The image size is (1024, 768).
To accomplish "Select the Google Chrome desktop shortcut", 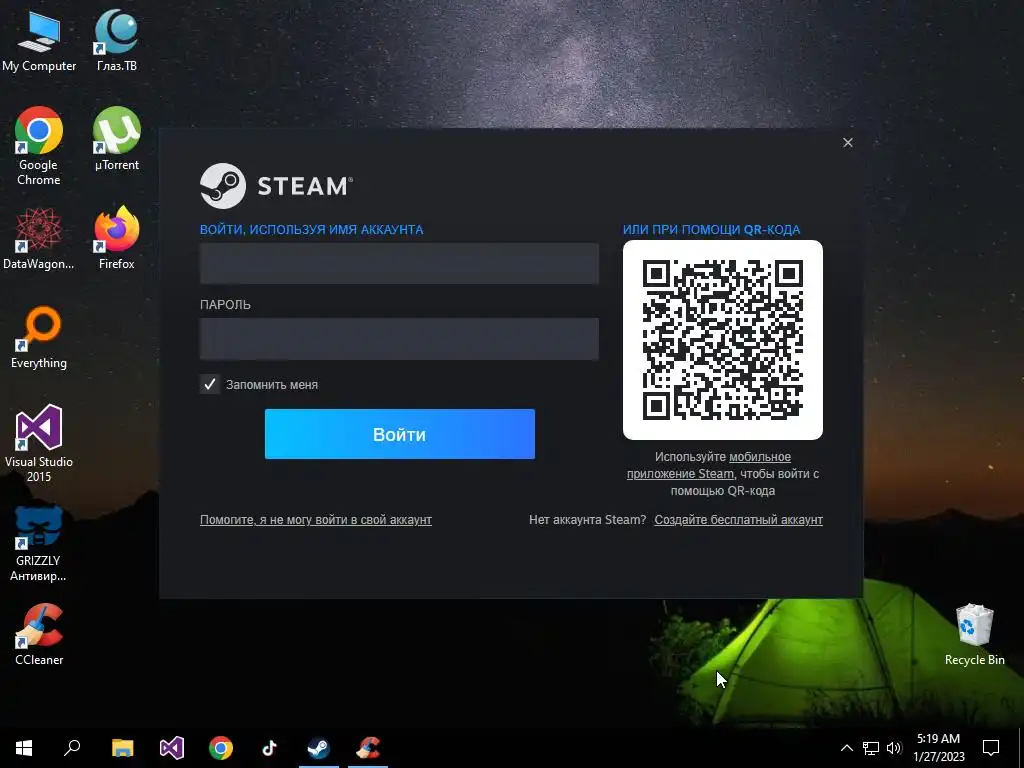I will 39,146.
